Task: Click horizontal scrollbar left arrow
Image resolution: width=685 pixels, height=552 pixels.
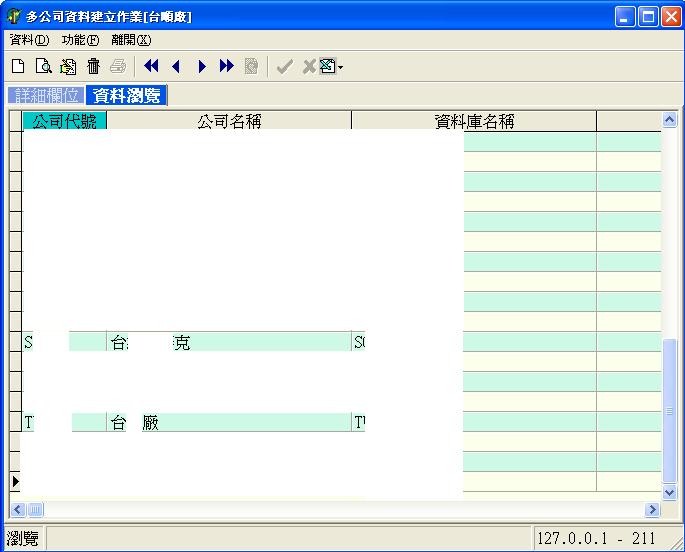Action: point(17,509)
